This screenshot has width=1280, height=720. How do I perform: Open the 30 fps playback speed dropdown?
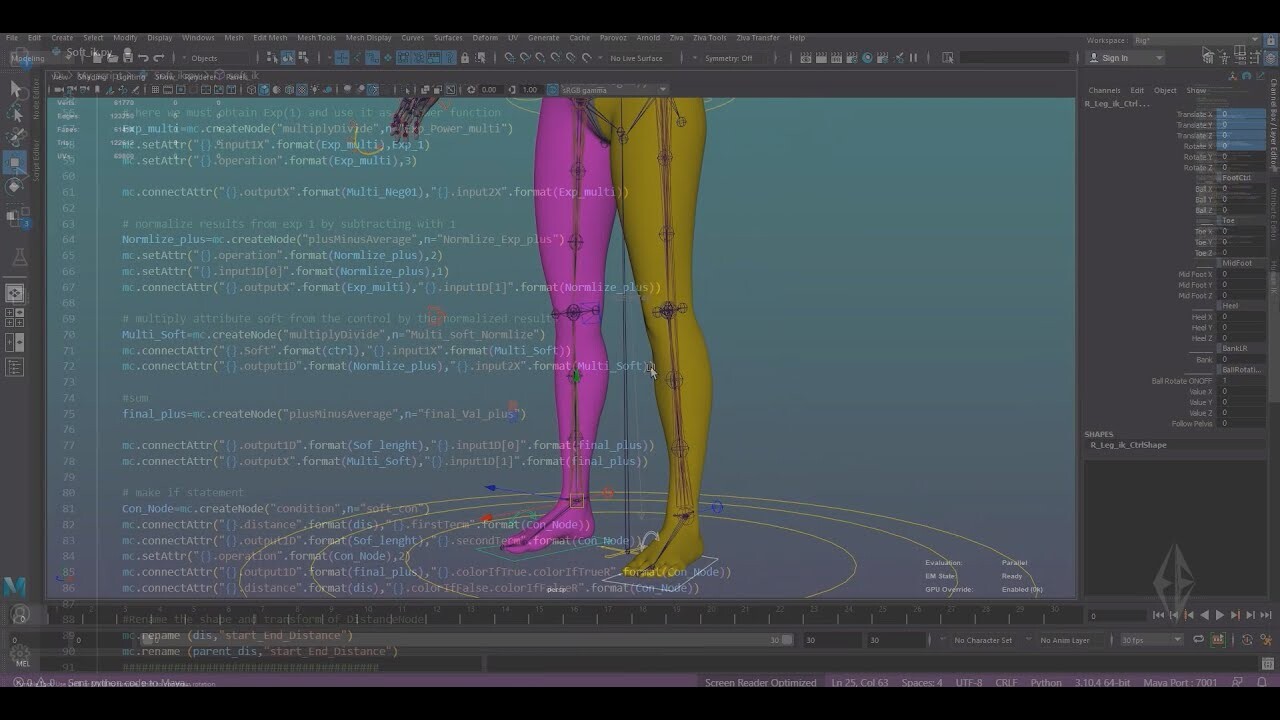click(1150, 638)
